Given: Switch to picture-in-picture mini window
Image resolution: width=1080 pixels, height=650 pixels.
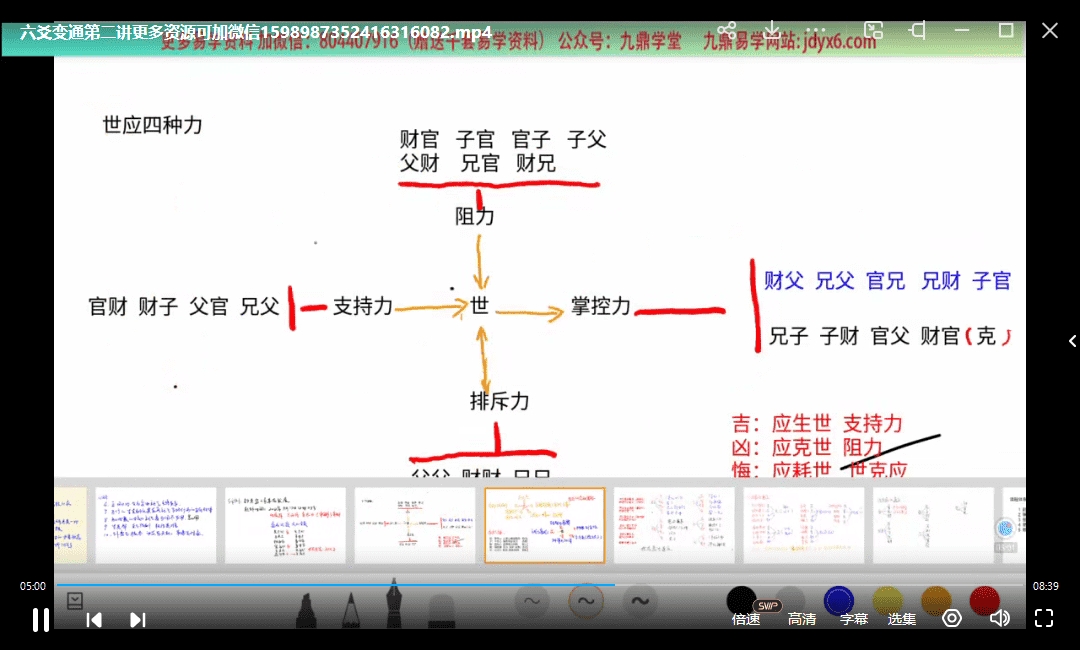Looking at the screenshot, I should click(873, 31).
